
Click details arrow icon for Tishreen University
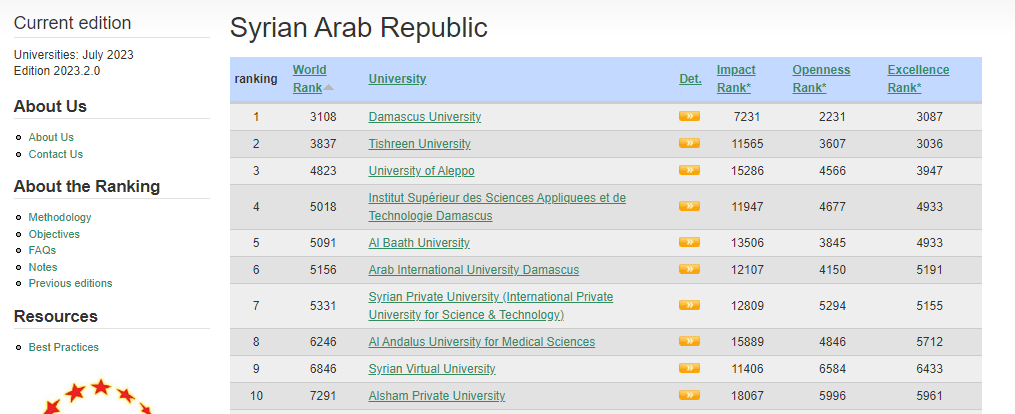(689, 143)
